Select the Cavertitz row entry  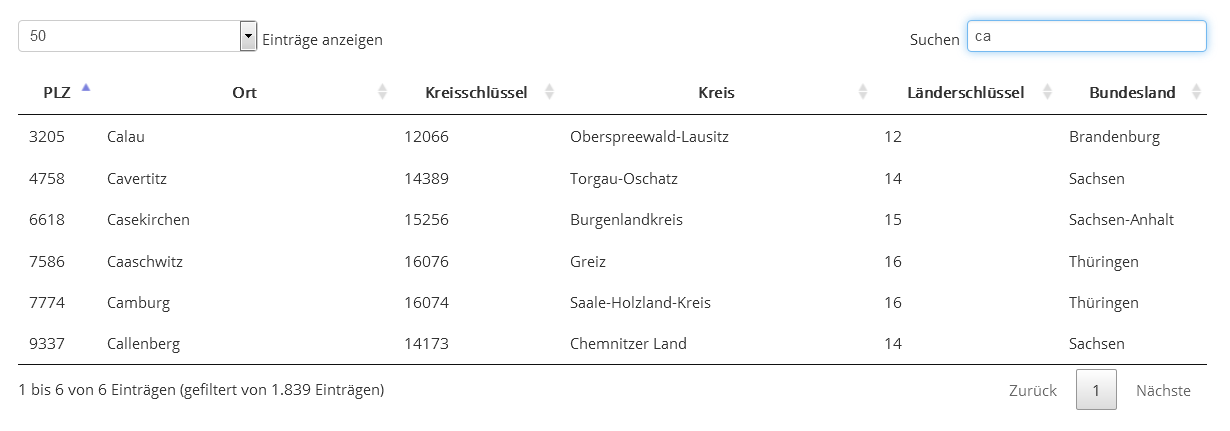click(613, 178)
